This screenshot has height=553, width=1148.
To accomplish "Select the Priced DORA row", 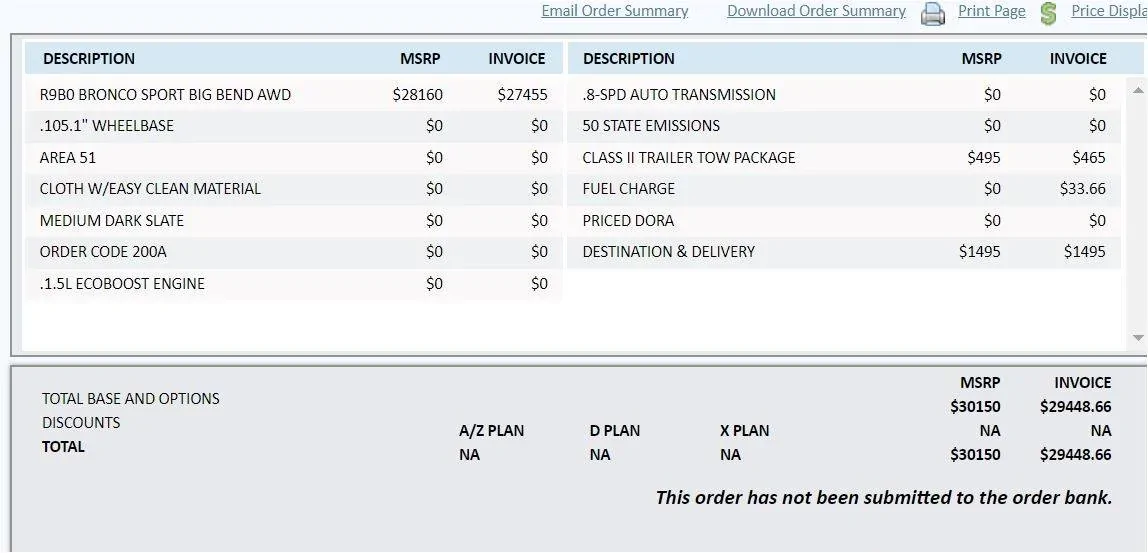I will pyautogui.click(x=628, y=221).
